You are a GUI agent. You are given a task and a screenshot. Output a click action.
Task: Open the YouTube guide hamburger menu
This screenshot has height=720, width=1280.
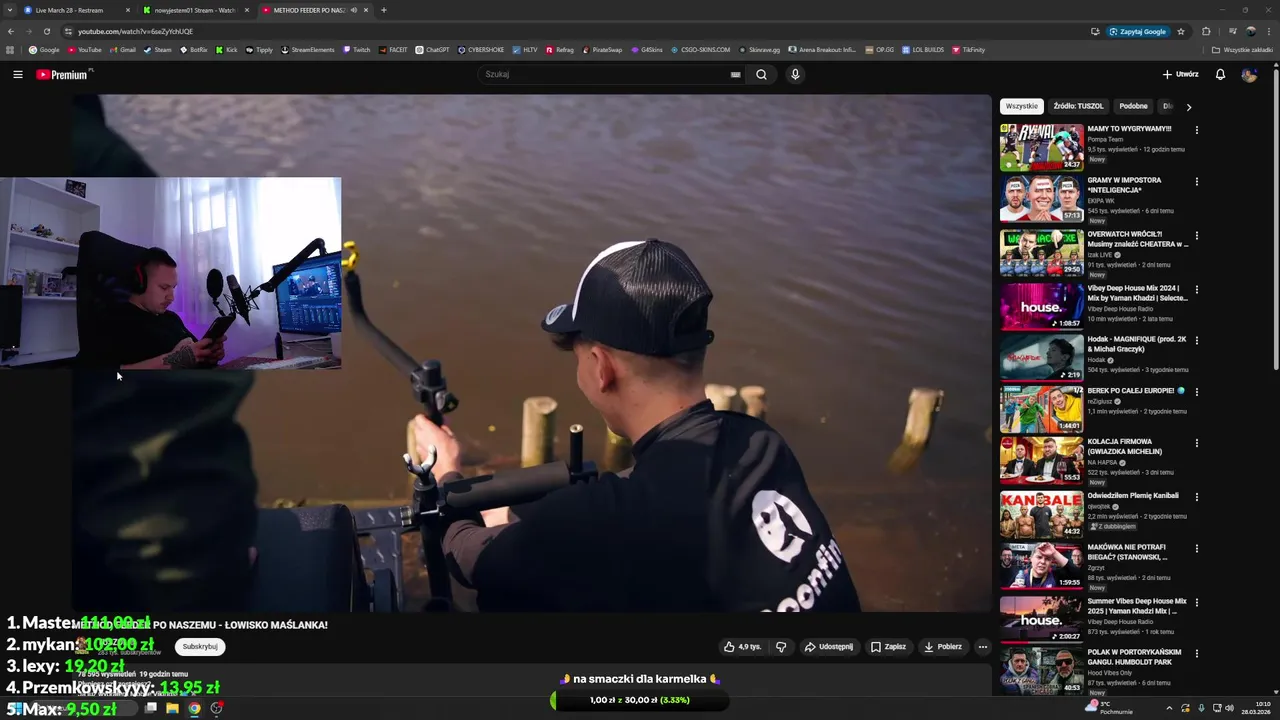[x=17, y=74]
